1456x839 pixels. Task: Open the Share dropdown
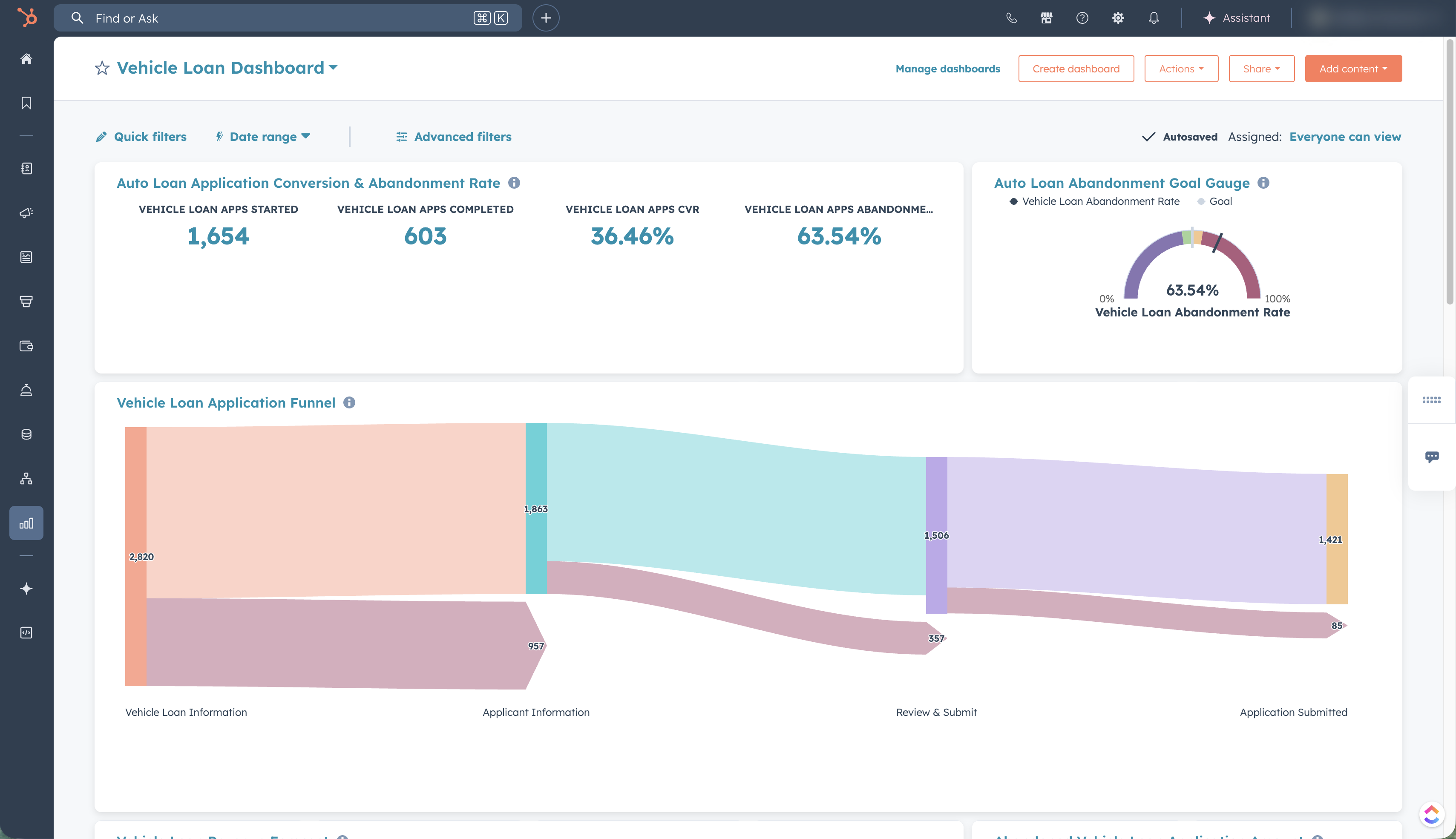[x=1261, y=68]
